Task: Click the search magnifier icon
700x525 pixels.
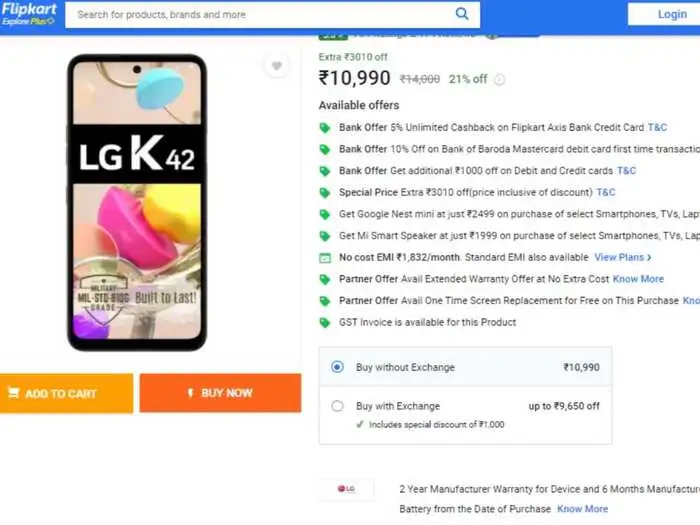Action: tap(462, 14)
